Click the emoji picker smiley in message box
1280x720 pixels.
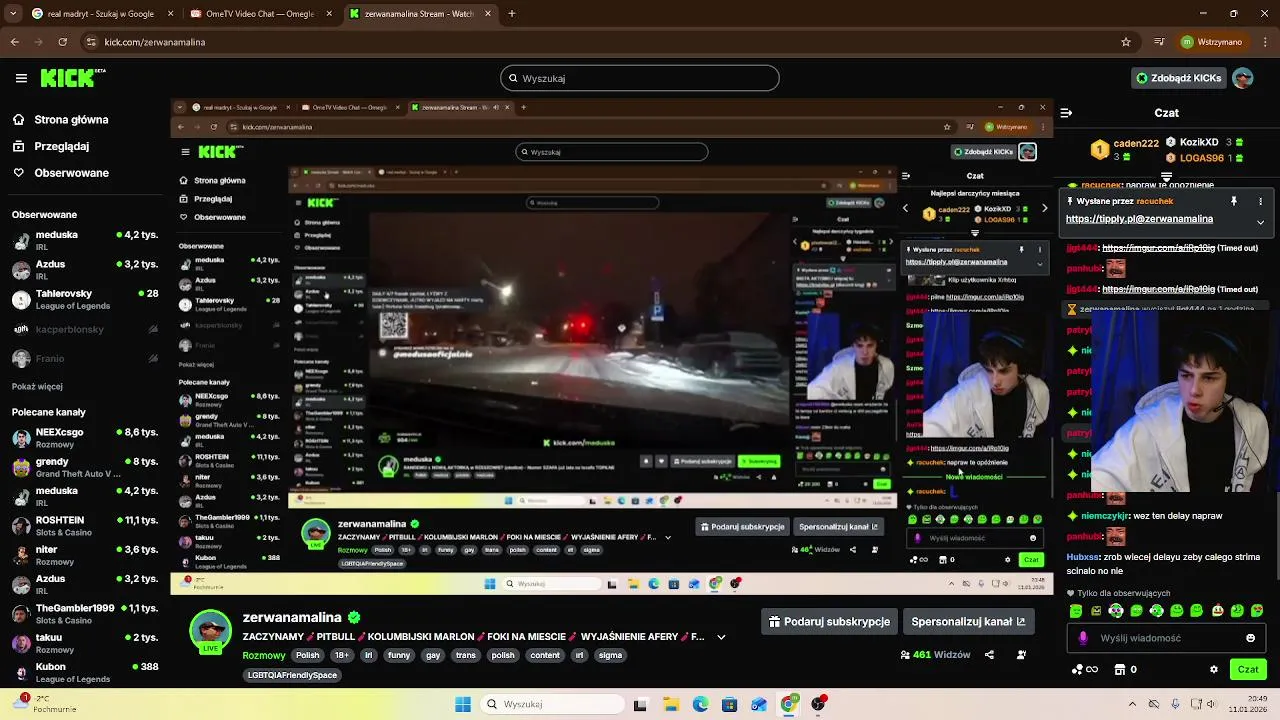click(x=1250, y=638)
